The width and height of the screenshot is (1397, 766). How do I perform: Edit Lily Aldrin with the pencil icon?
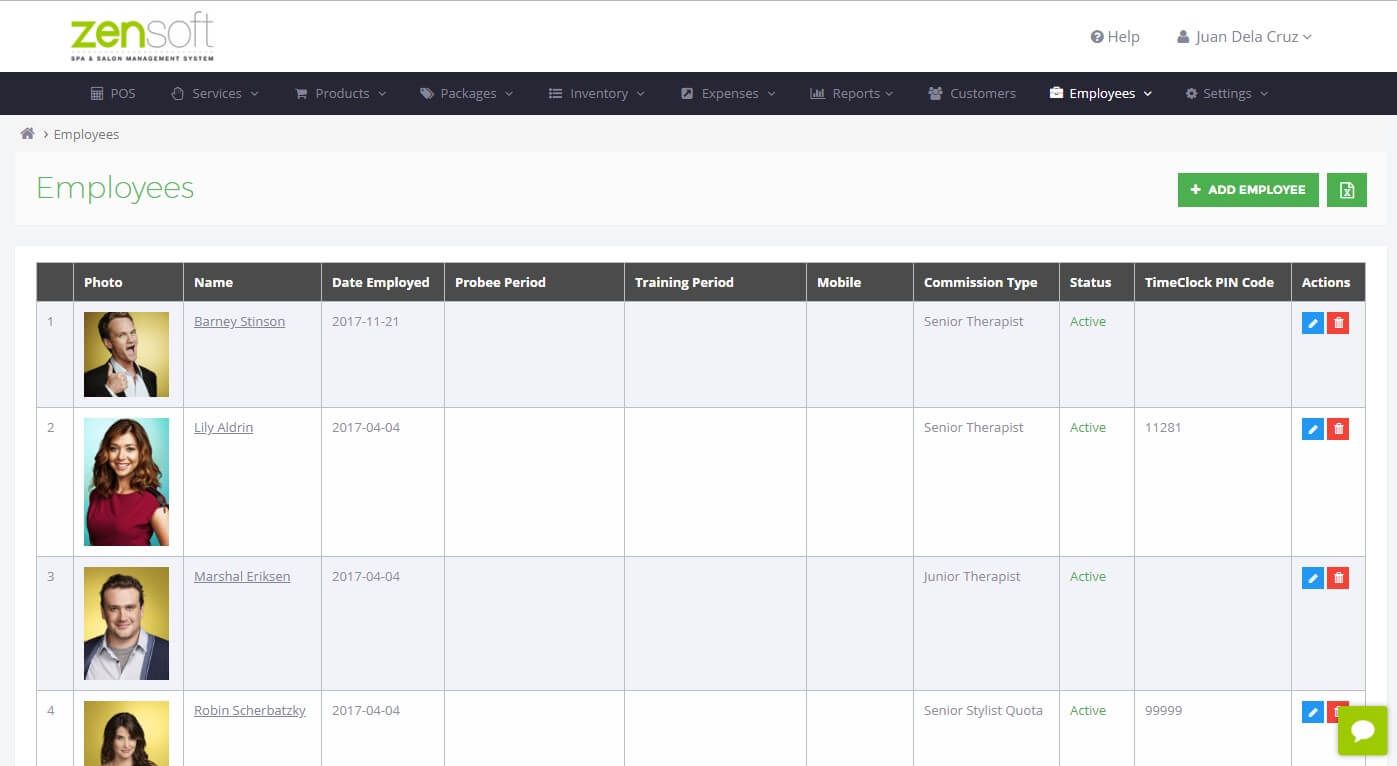pos(1313,429)
